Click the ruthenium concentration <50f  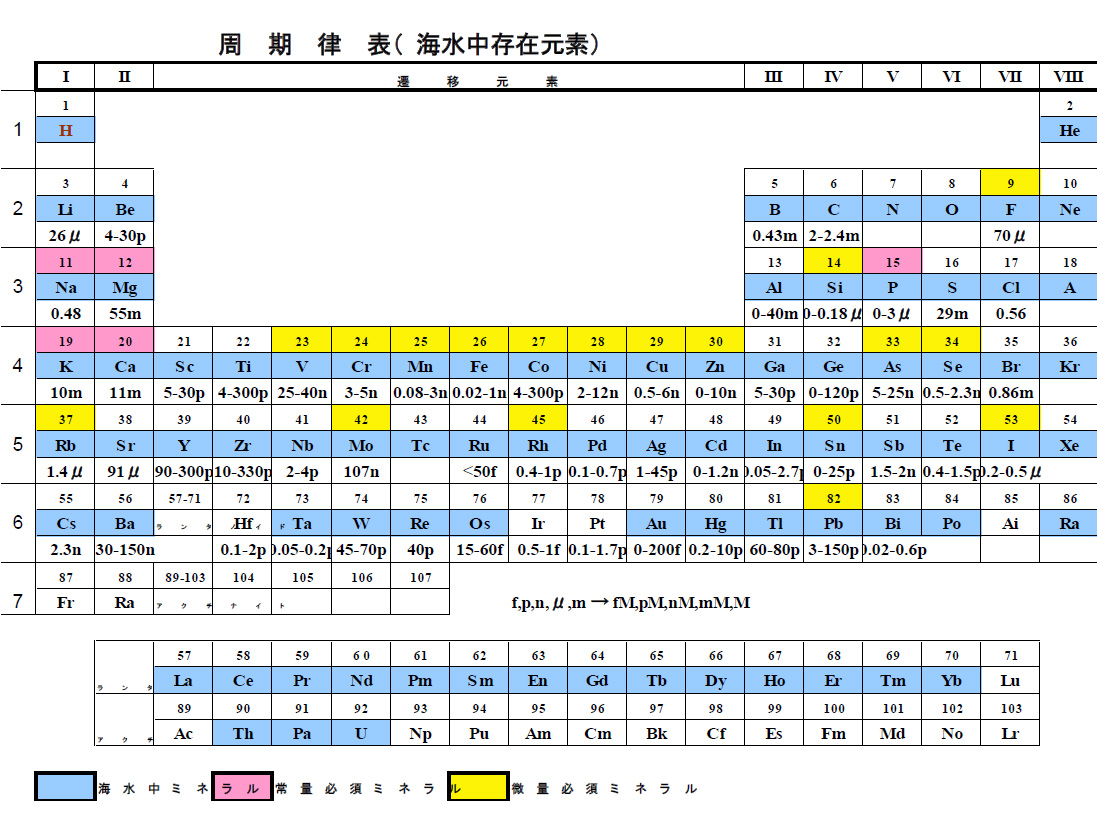[x=479, y=472]
